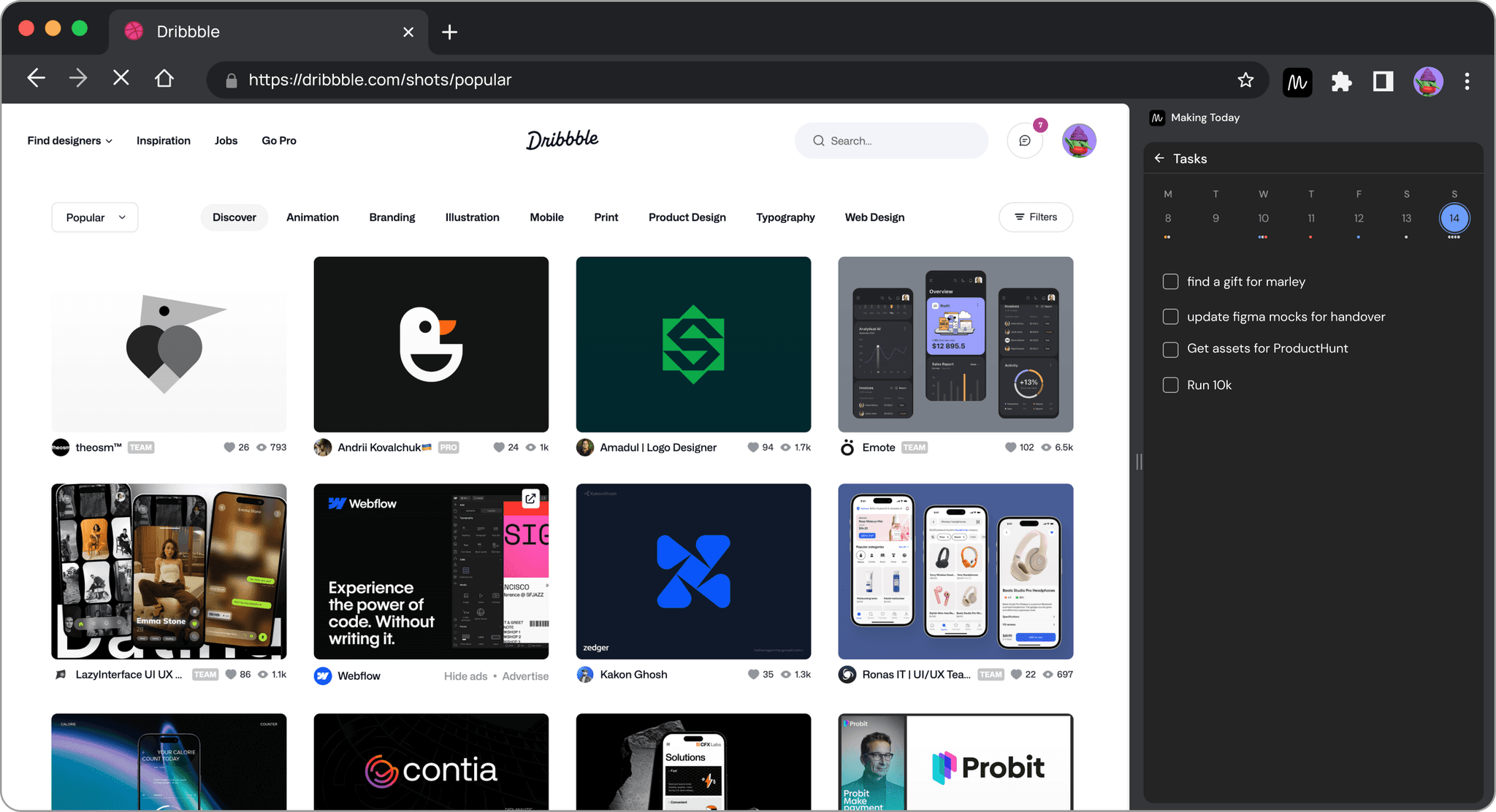Switch to the Print category
Screen dimensions: 1496x812
606,218
